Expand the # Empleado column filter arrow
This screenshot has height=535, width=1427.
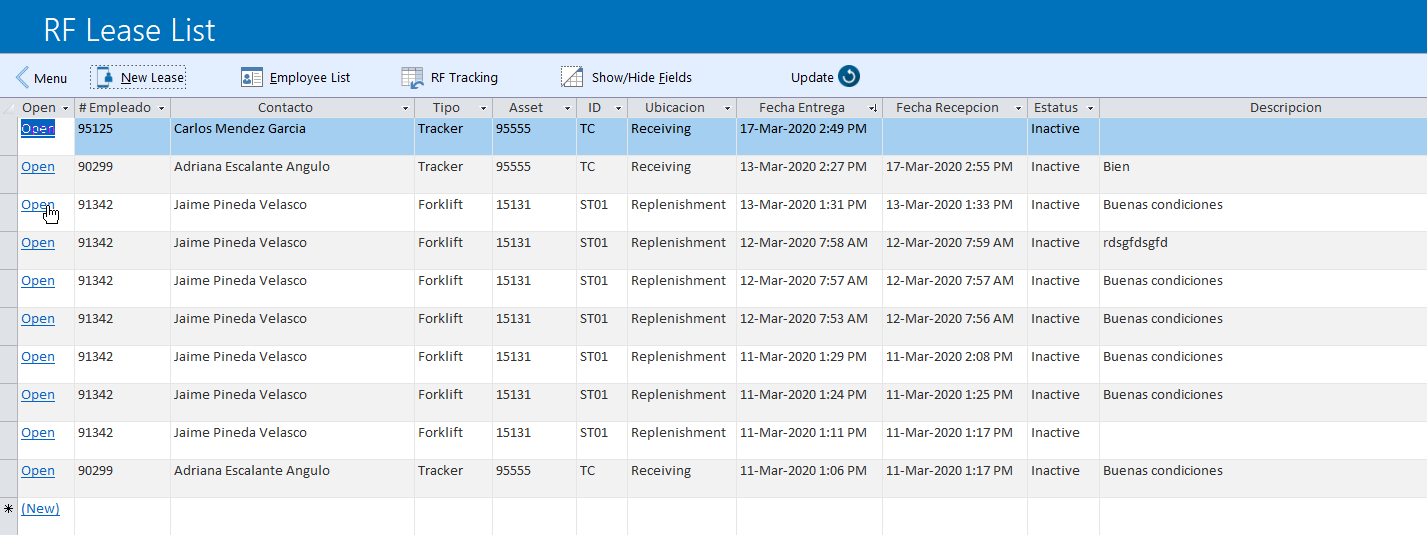(x=161, y=108)
